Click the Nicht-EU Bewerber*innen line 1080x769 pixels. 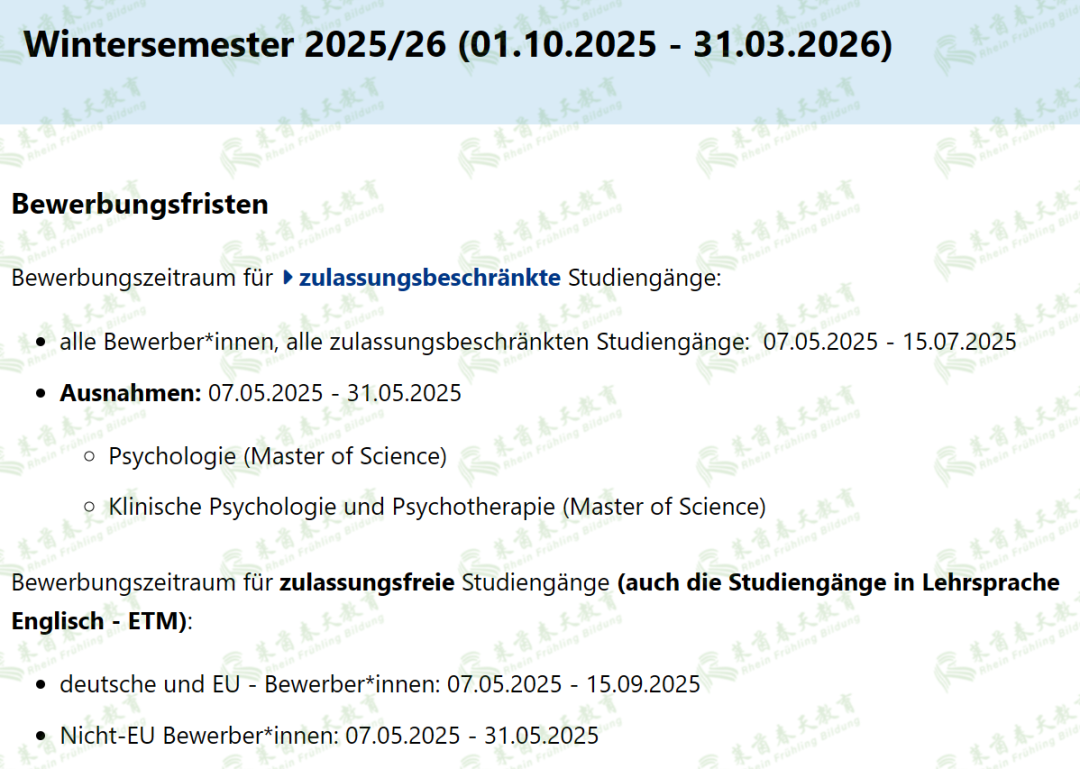(329, 735)
